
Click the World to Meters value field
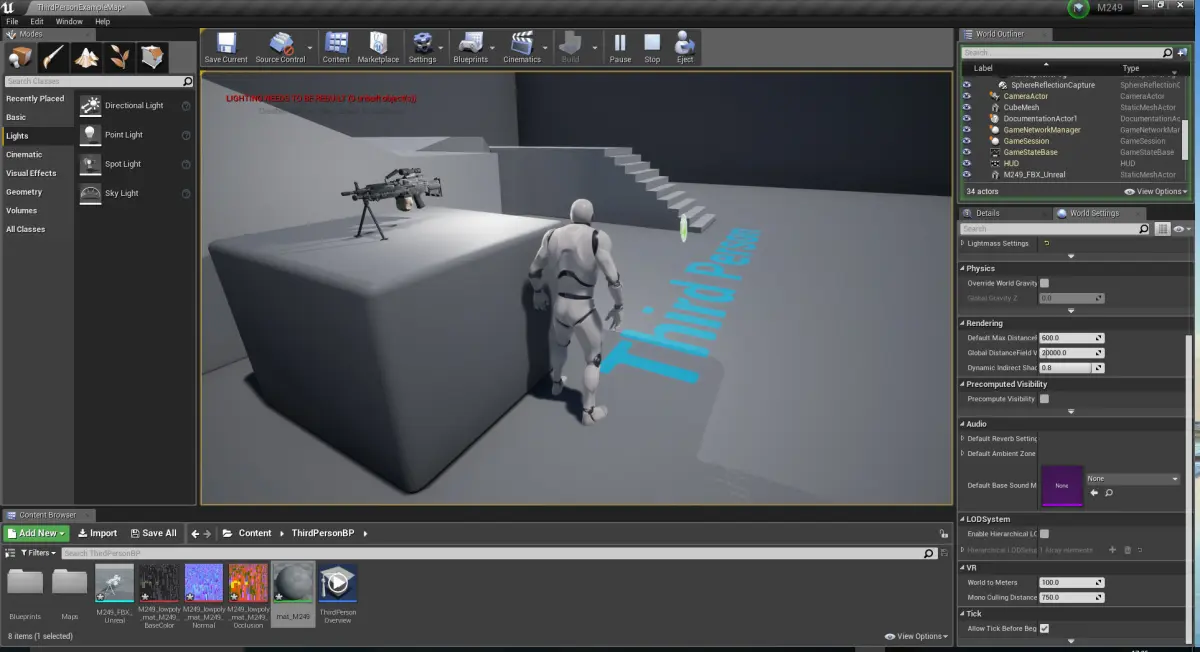click(1071, 582)
